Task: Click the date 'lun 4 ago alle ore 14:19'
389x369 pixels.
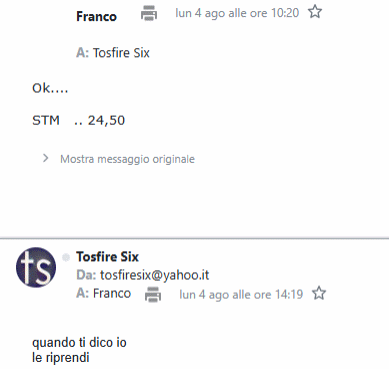Action: click(x=241, y=295)
